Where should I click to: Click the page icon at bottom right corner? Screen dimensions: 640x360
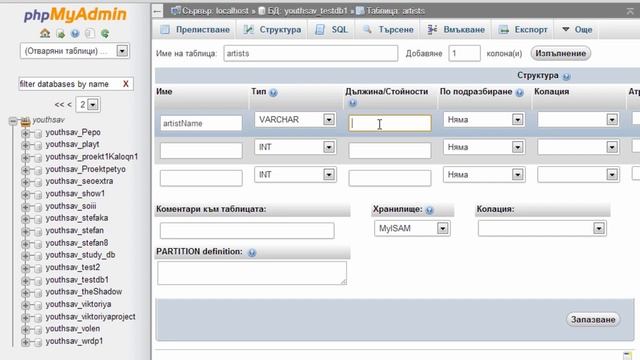tap(627, 356)
